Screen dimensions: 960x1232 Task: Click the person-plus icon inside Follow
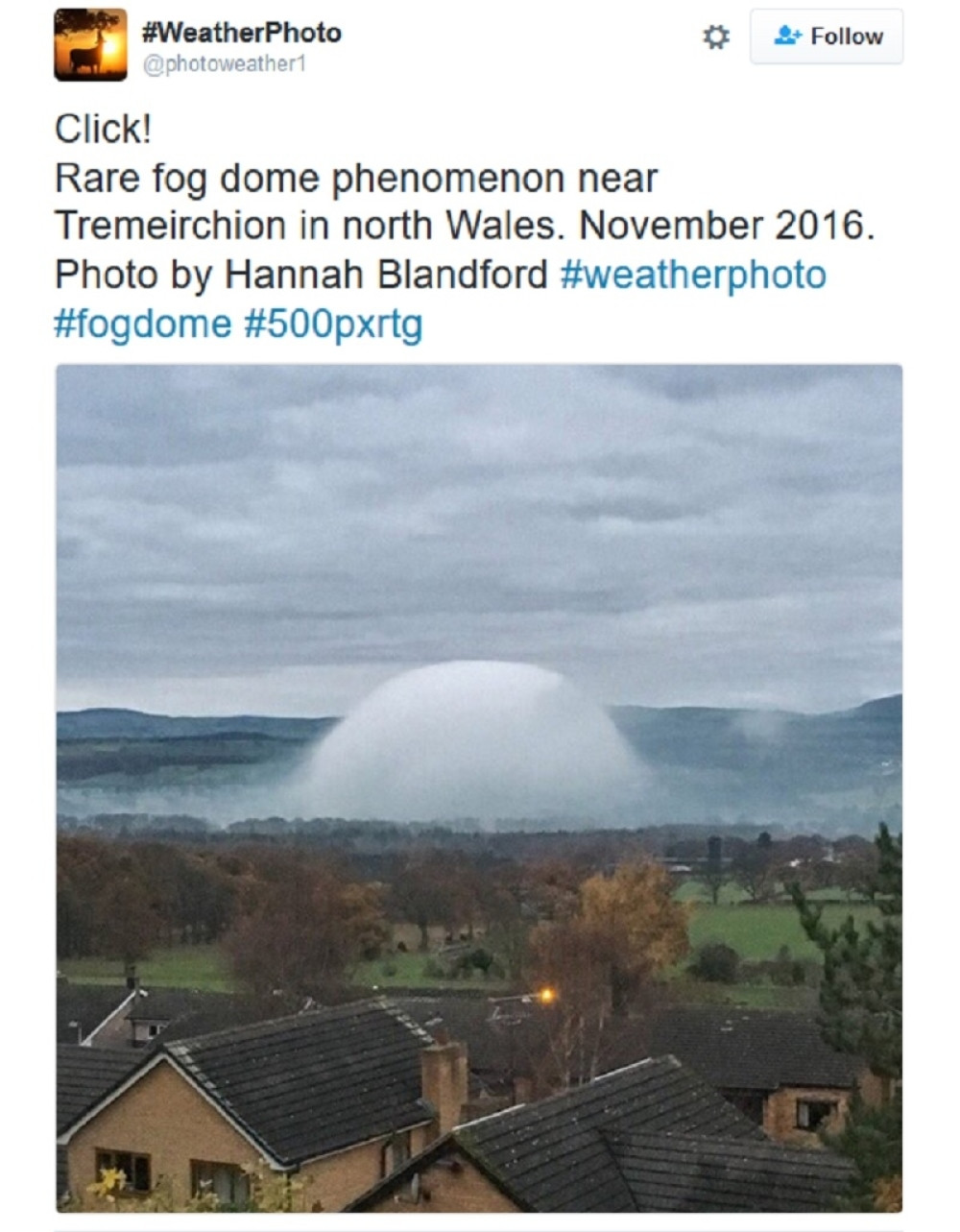tap(787, 36)
